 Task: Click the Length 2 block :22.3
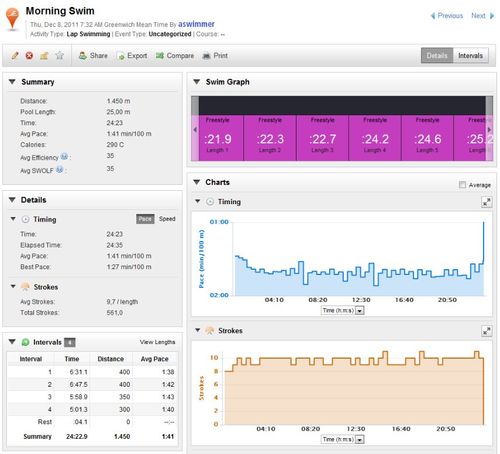tap(270, 138)
